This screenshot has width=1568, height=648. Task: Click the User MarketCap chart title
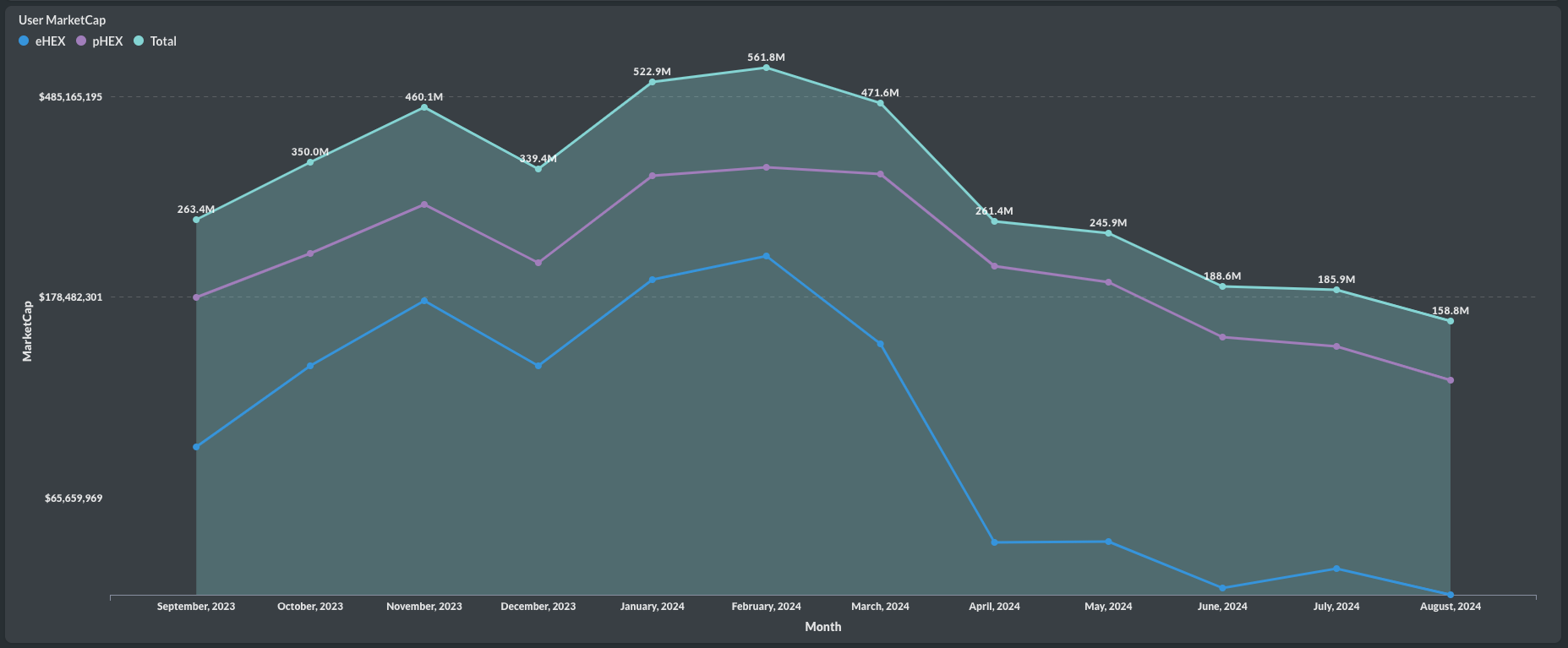tap(63, 19)
